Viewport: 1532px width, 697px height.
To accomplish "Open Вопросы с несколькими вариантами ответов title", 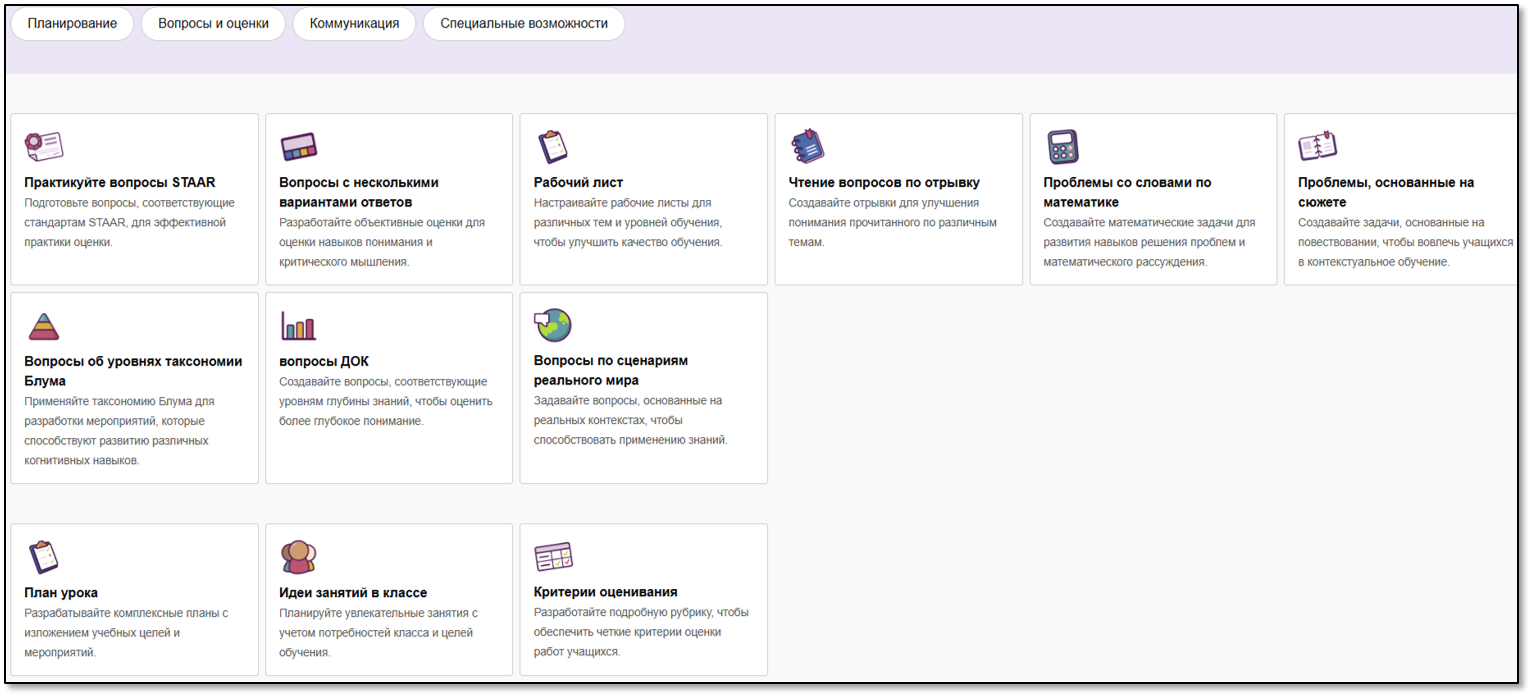I will click(359, 193).
